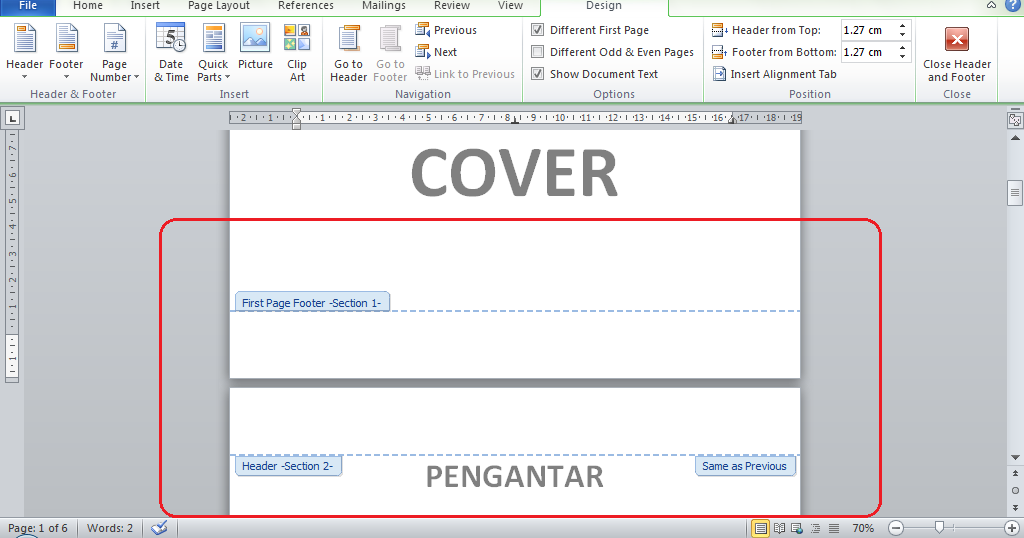This screenshot has height=538, width=1024.
Task: Click Words: 2 status indicator
Action: click(110, 528)
